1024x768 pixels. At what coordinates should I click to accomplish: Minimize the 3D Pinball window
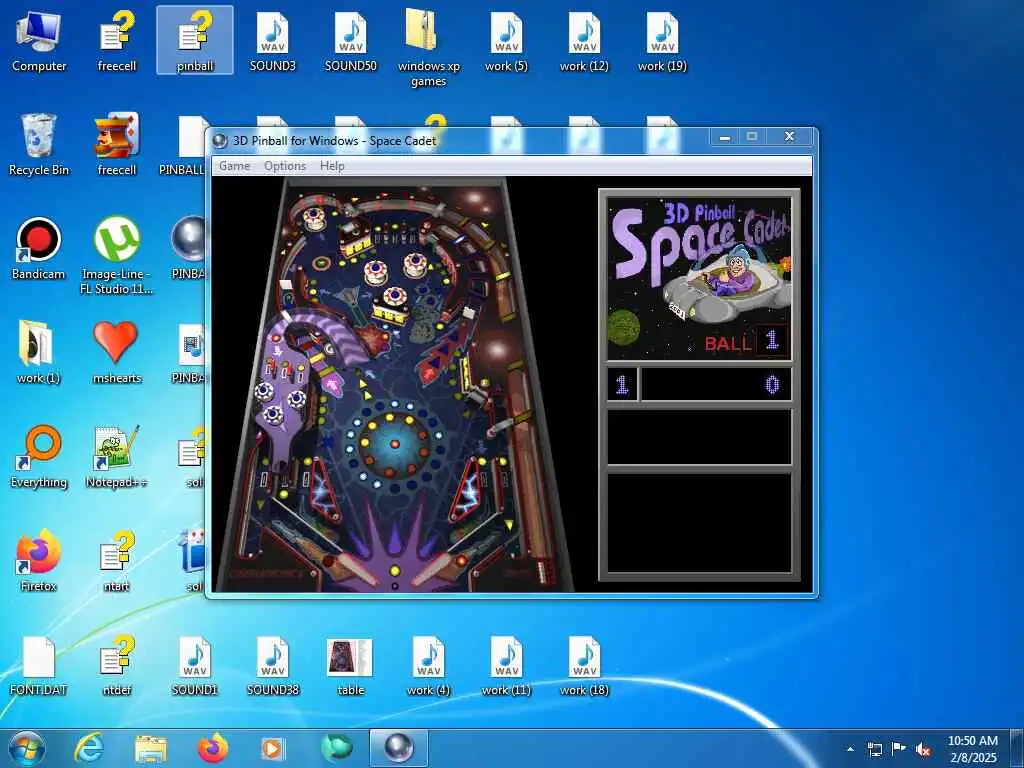coord(724,137)
